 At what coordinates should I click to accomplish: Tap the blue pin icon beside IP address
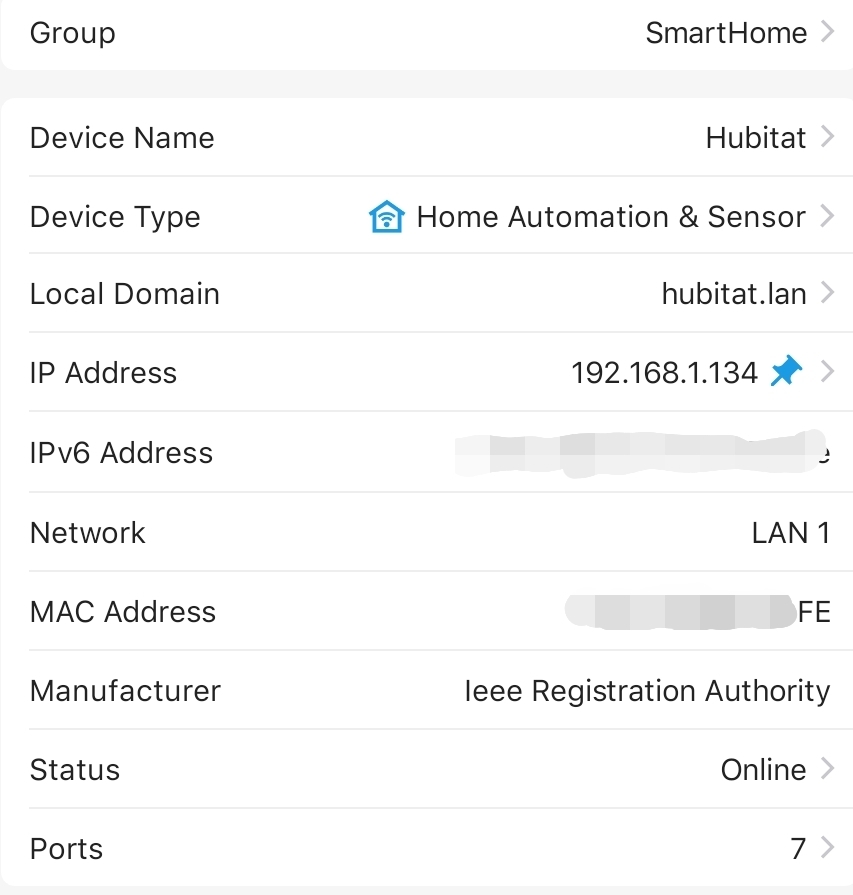pyautogui.click(x=786, y=371)
